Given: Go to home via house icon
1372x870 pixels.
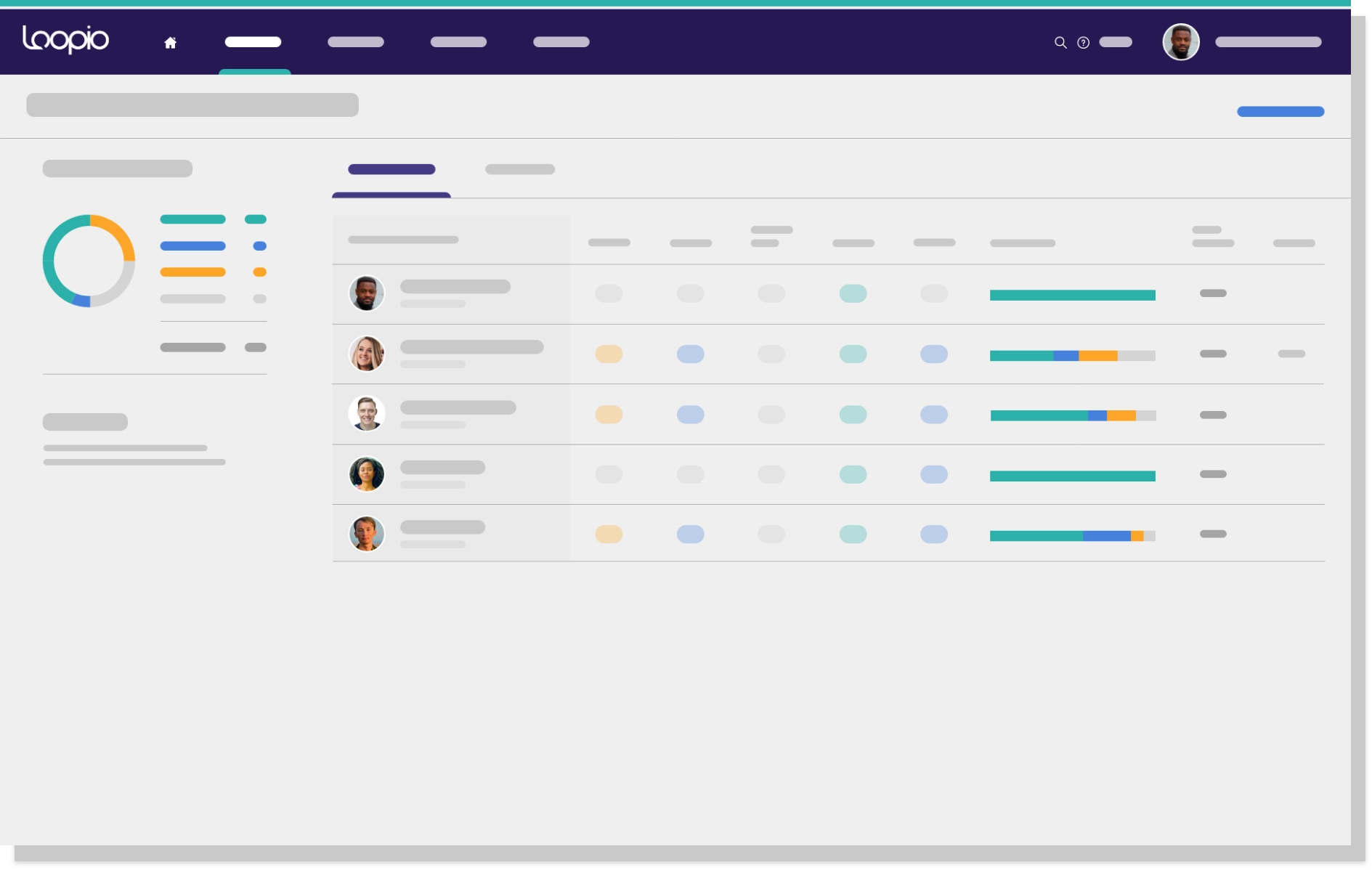Looking at the screenshot, I should point(170,43).
